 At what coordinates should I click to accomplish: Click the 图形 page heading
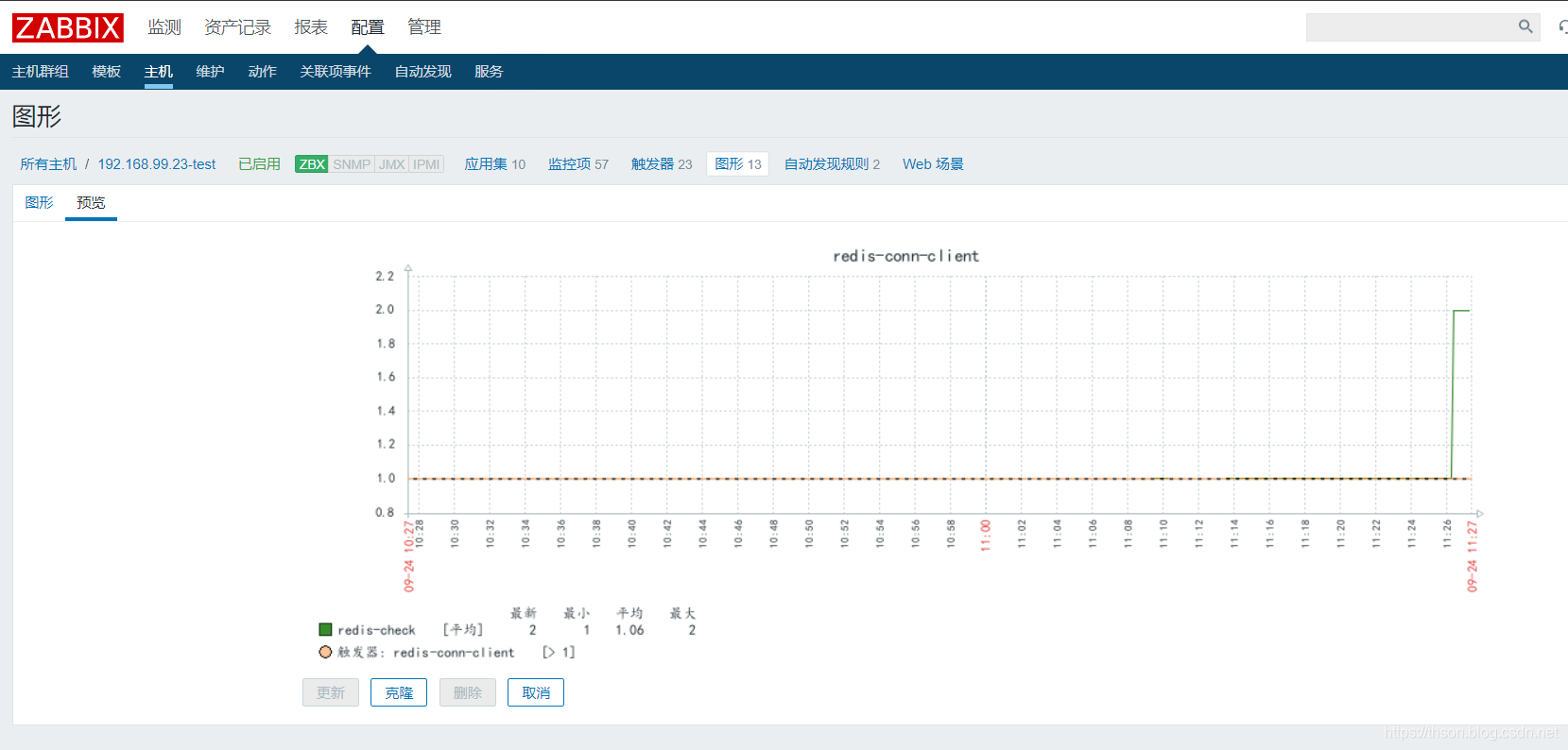tap(37, 116)
